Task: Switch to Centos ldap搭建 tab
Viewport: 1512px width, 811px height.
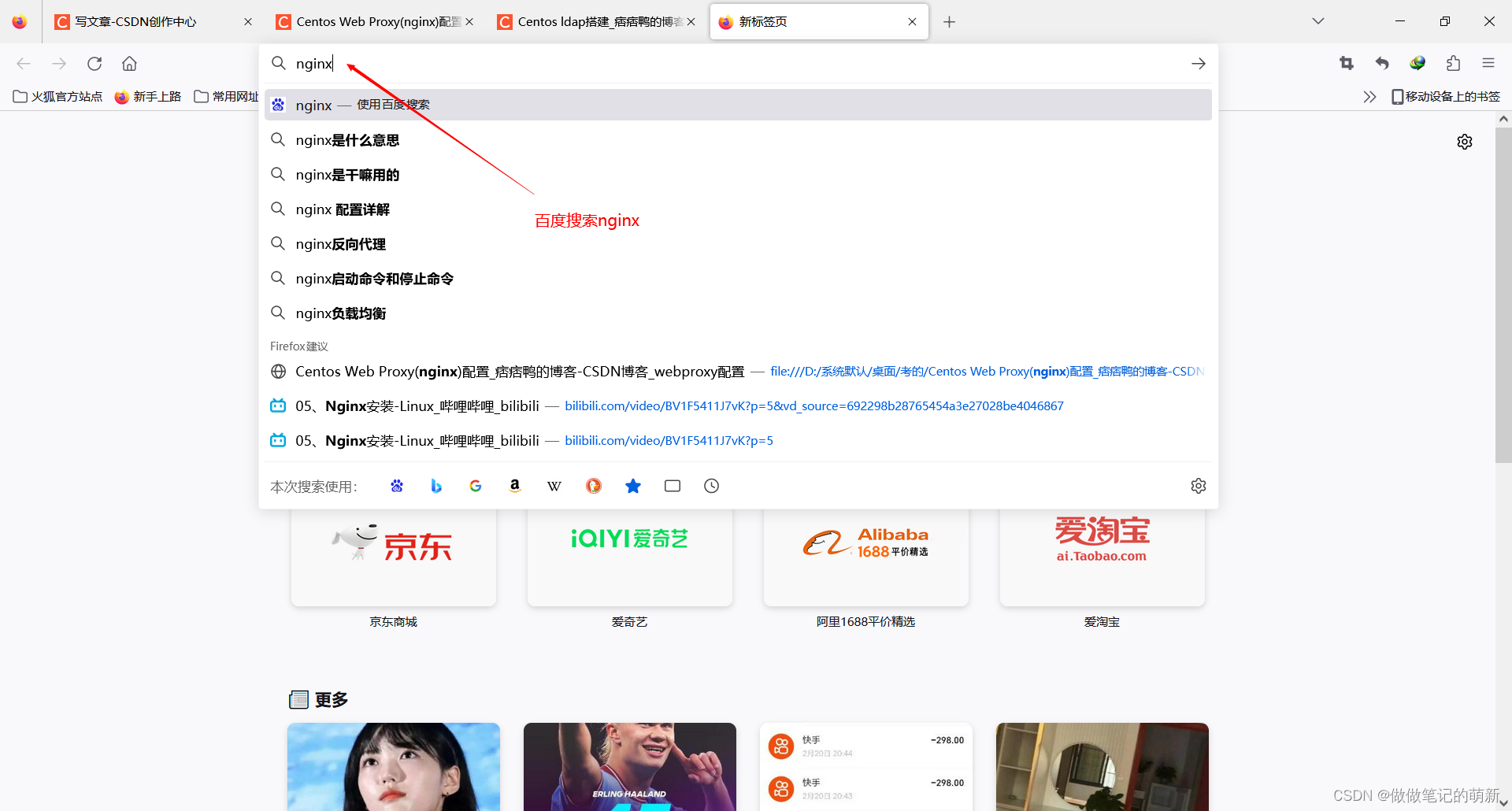Action: click(596, 22)
